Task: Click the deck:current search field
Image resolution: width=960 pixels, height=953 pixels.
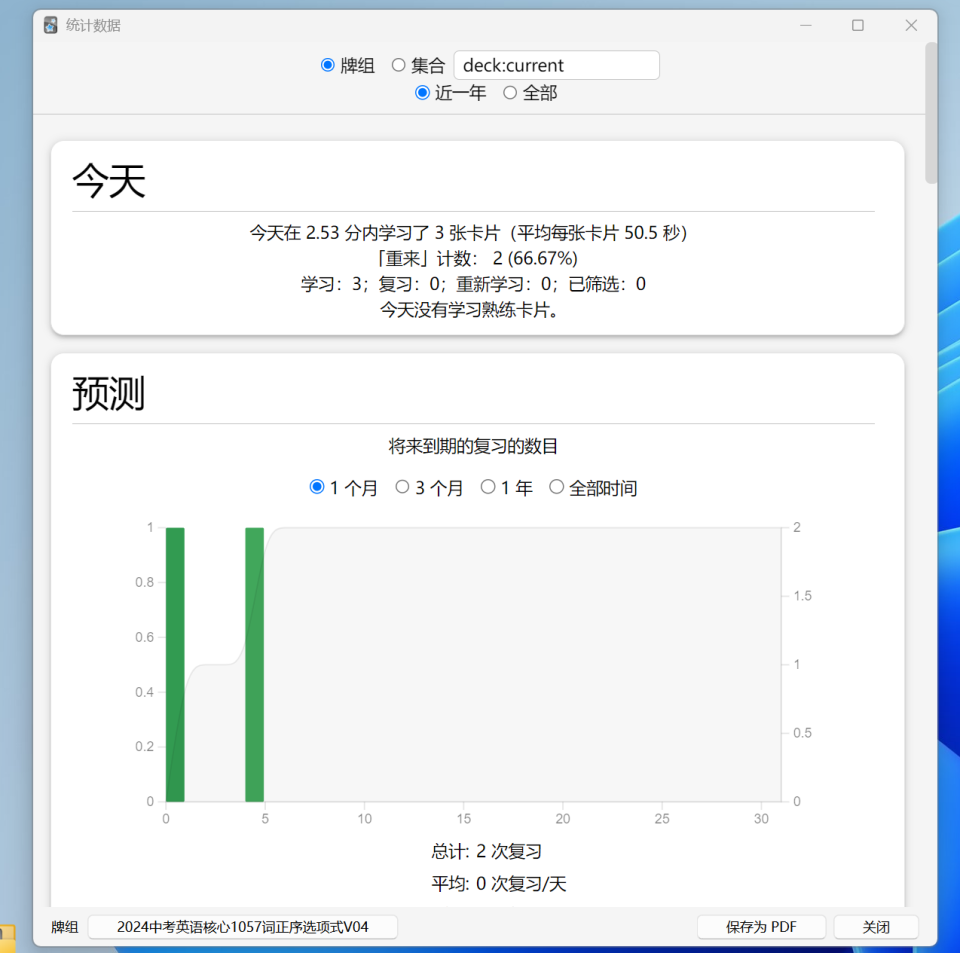Action: (x=556, y=65)
